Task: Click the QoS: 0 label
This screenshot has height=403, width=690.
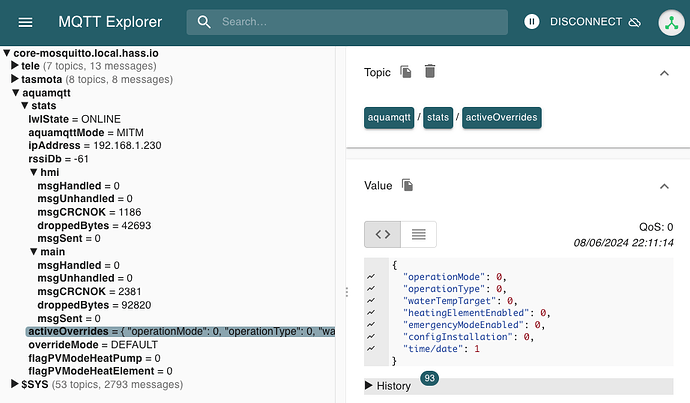Action: (656, 227)
